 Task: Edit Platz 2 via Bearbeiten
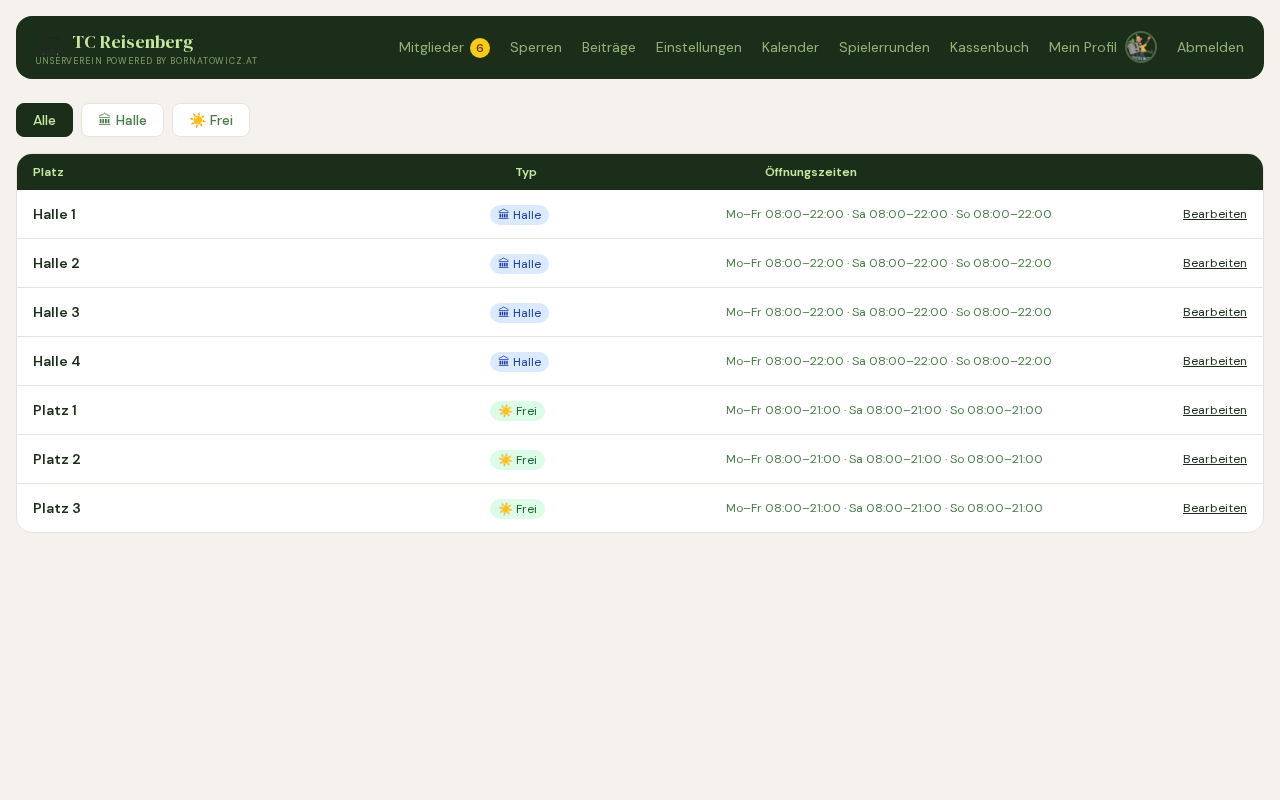pyautogui.click(x=1215, y=459)
